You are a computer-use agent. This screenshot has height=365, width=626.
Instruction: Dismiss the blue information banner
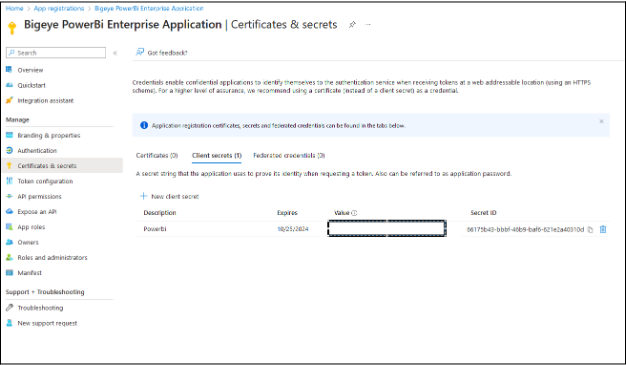click(601, 121)
